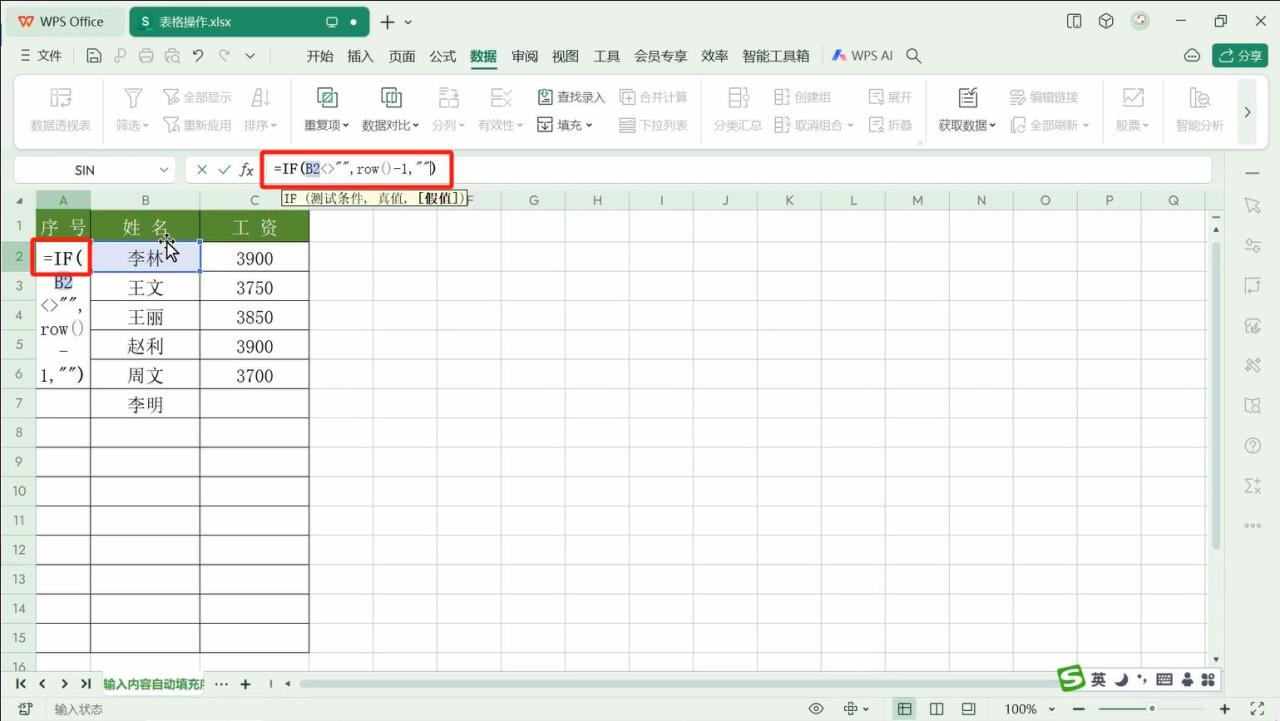Switch to Page Layout view in status bar
The image size is (1280, 721).
[937, 709]
